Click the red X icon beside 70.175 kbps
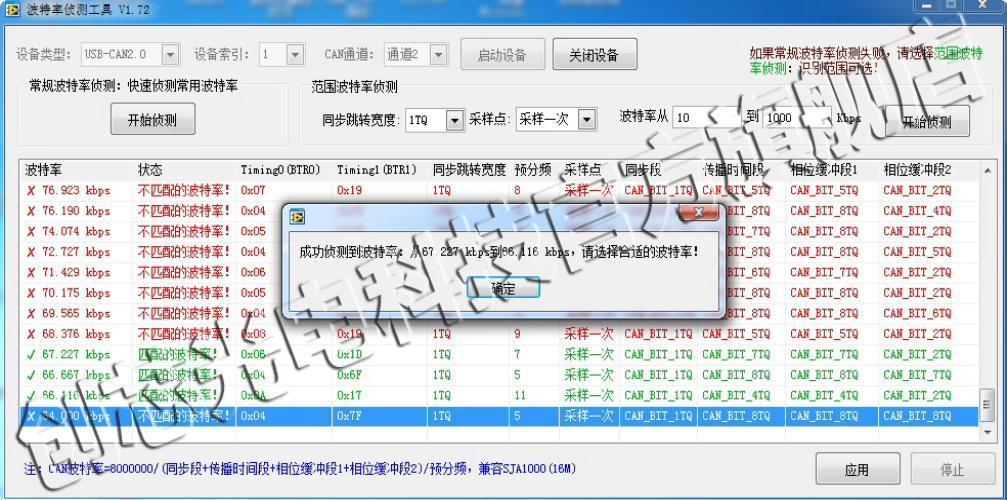1007x500 pixels. (x=31, y=293)
